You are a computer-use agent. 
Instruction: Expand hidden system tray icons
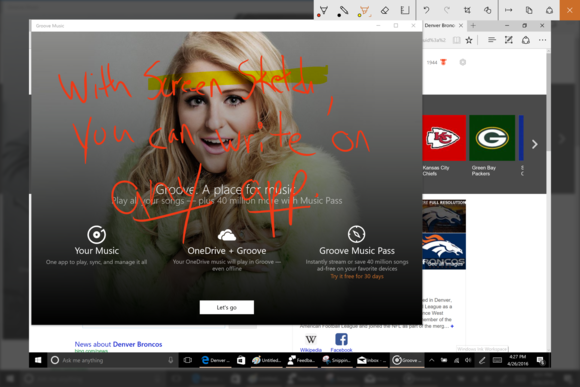[x=431, y=360]
